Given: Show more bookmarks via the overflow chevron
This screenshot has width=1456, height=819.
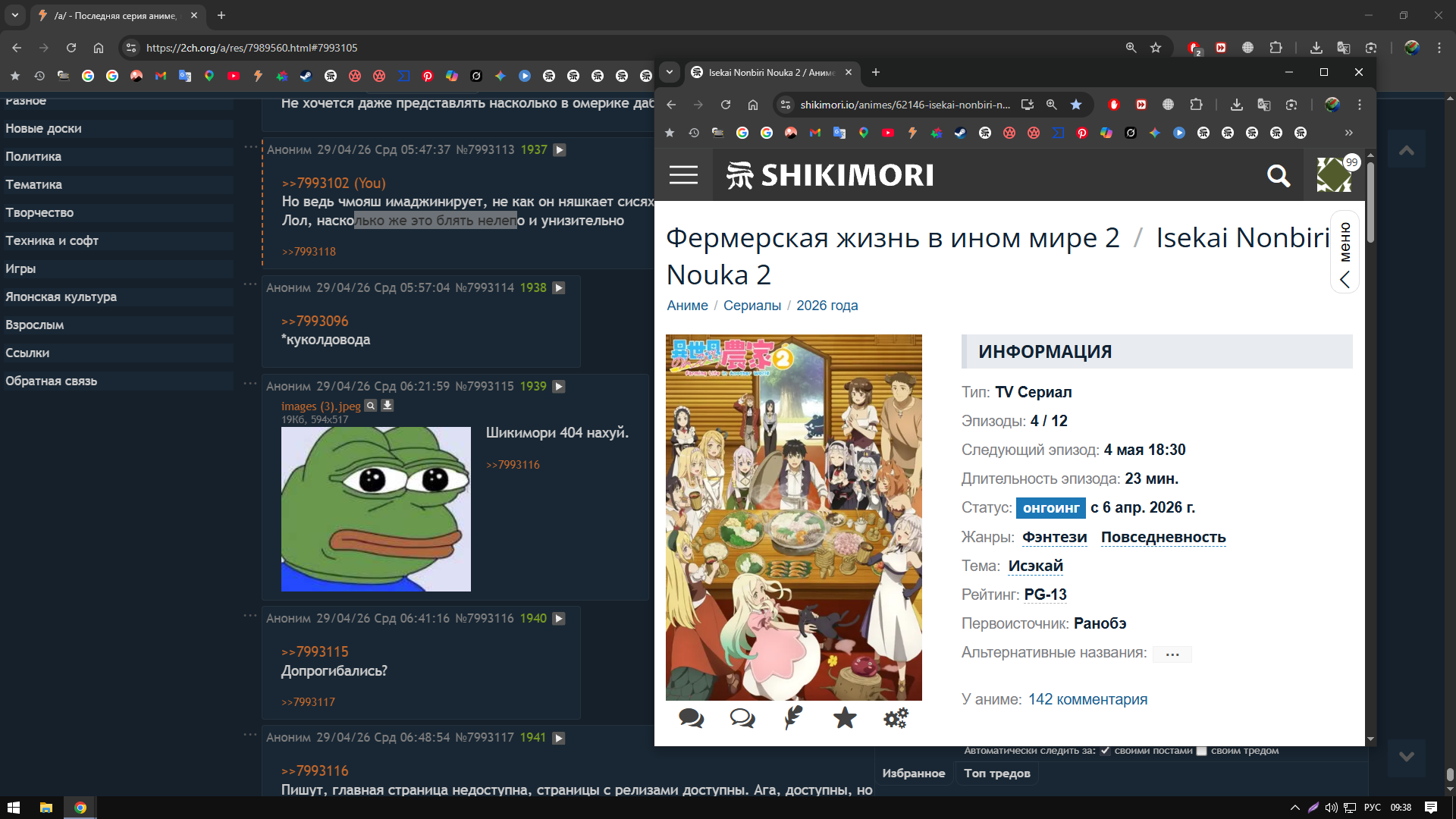Looking at the screenshot, I should [x=1349, y=133].
